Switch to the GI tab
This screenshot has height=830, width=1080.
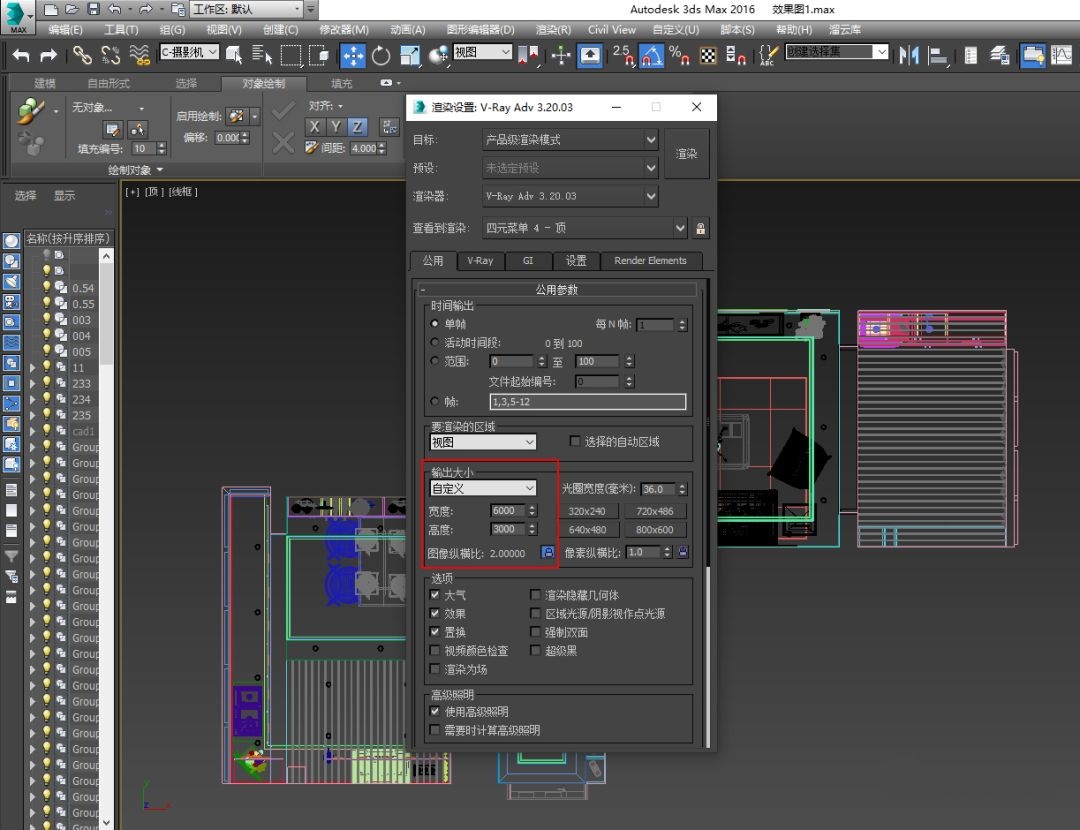528,260
